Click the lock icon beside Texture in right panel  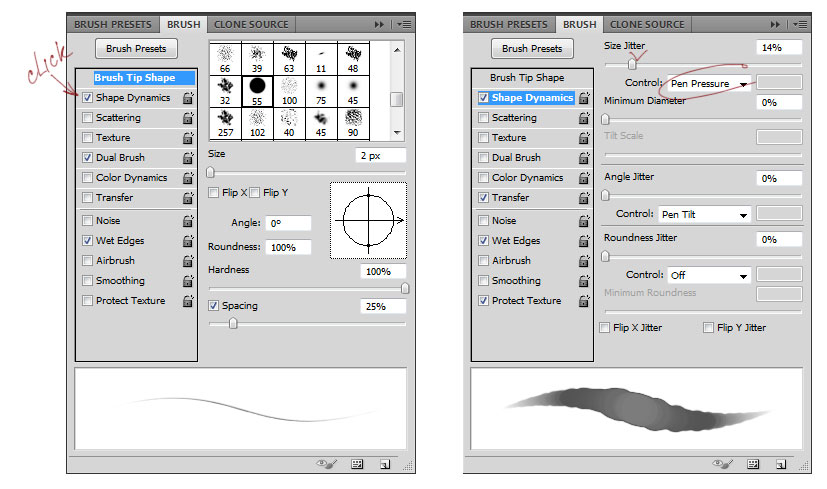(x=584, y=138)
